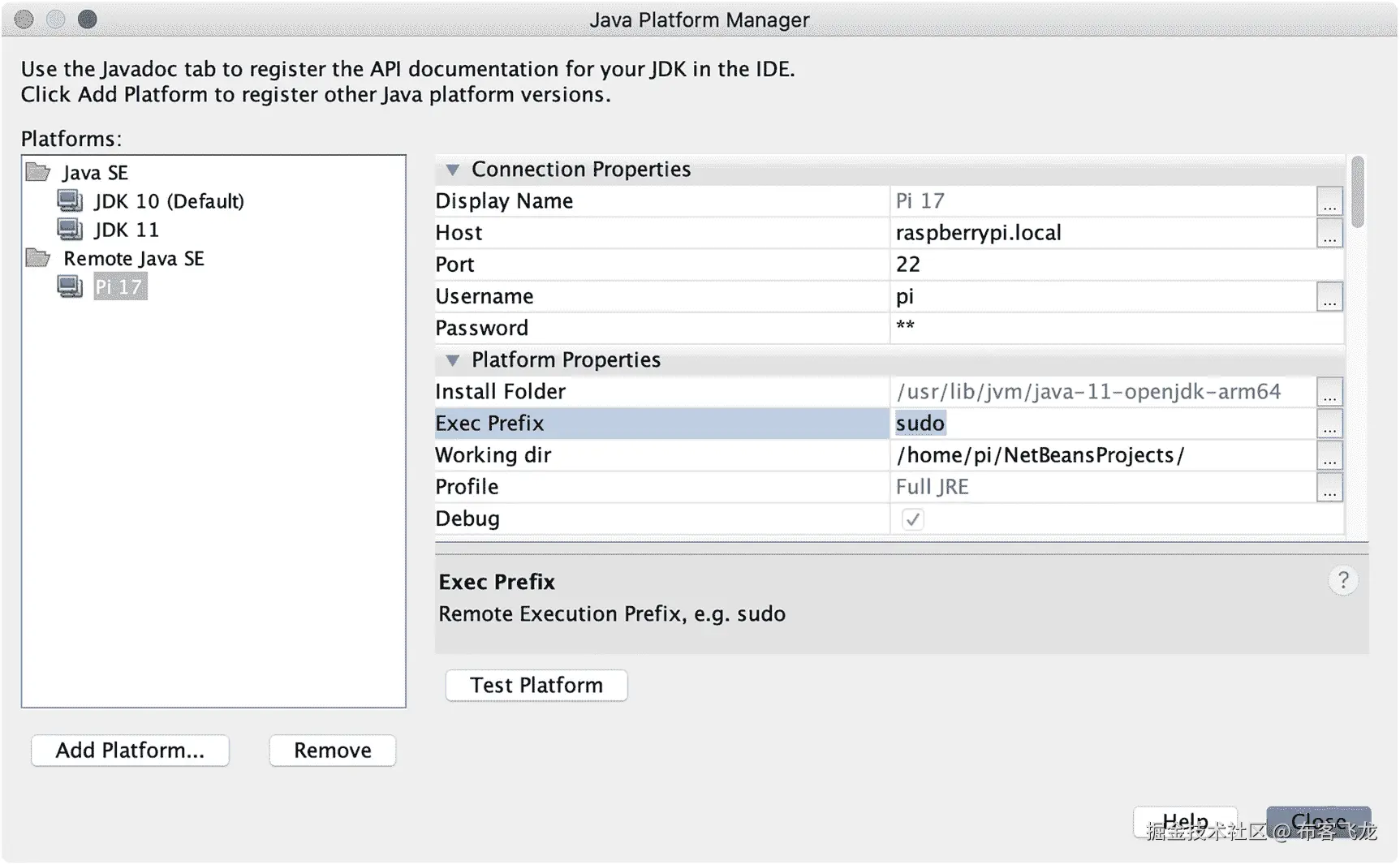Click the JDK 10 (Default) platform icon
Viewport: 1400px width, 865px height.
tap(71, 200)
